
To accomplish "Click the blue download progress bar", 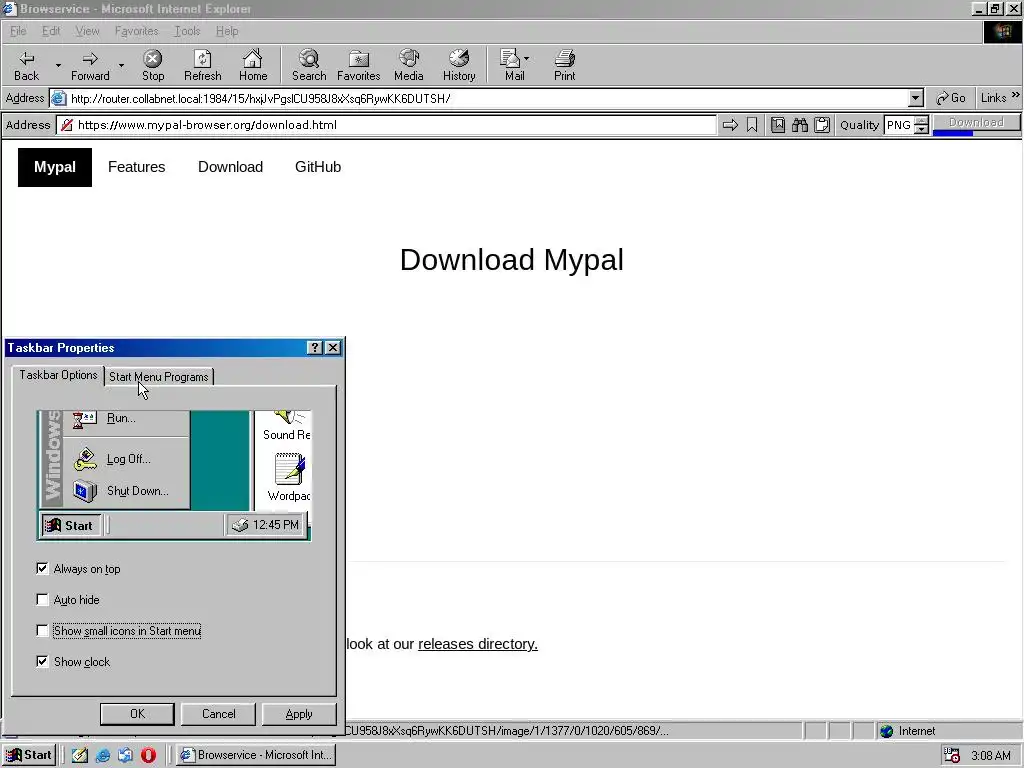I will (953, 133).
